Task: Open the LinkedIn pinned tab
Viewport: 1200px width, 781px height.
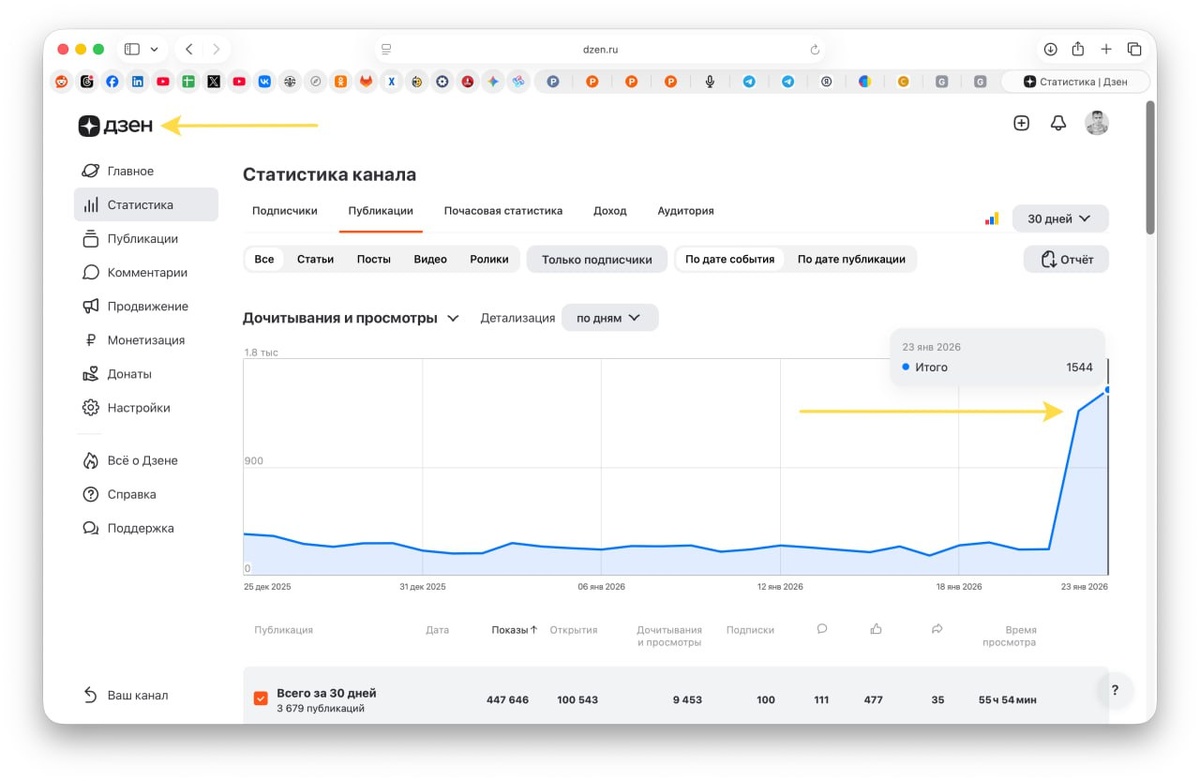Action: point(137,82)
